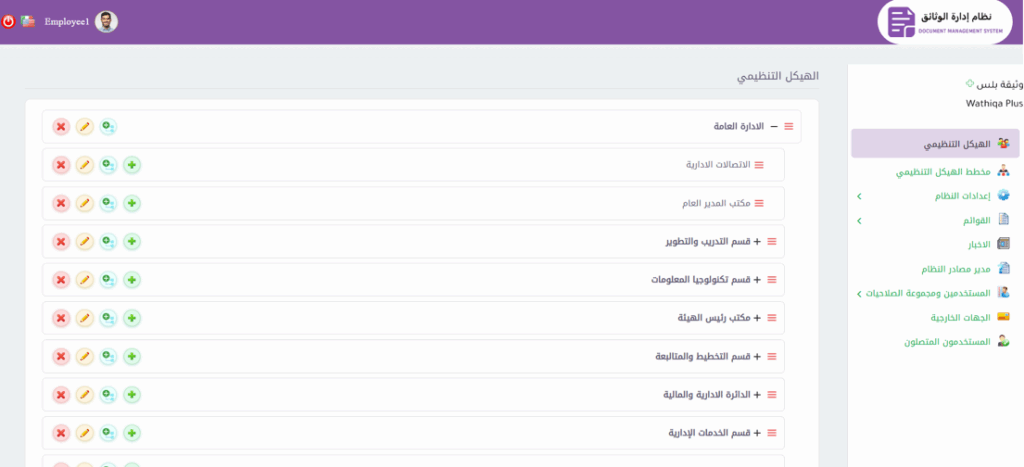
Task: Click green plus icon for مكتب المدير العام
Action: point(132,204)
